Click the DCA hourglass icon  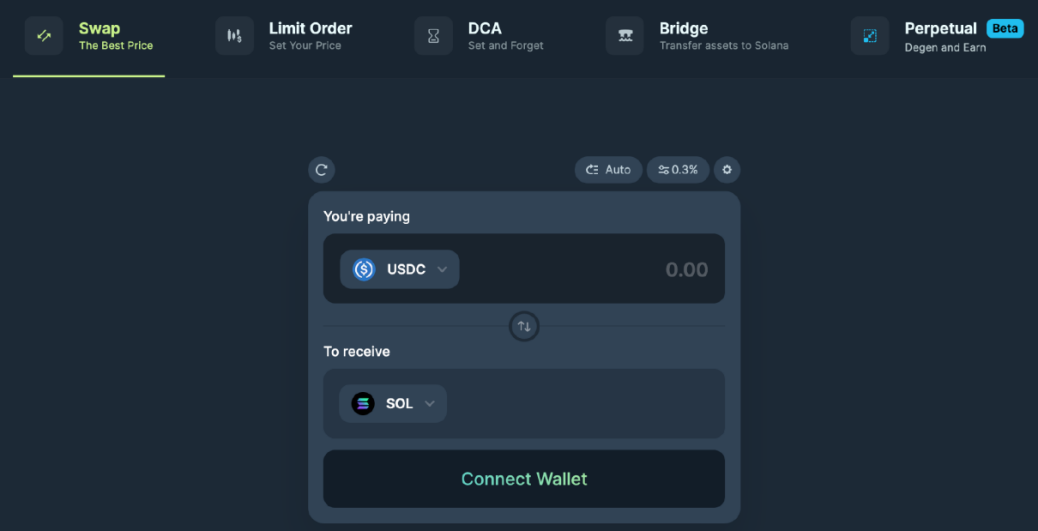433,36
